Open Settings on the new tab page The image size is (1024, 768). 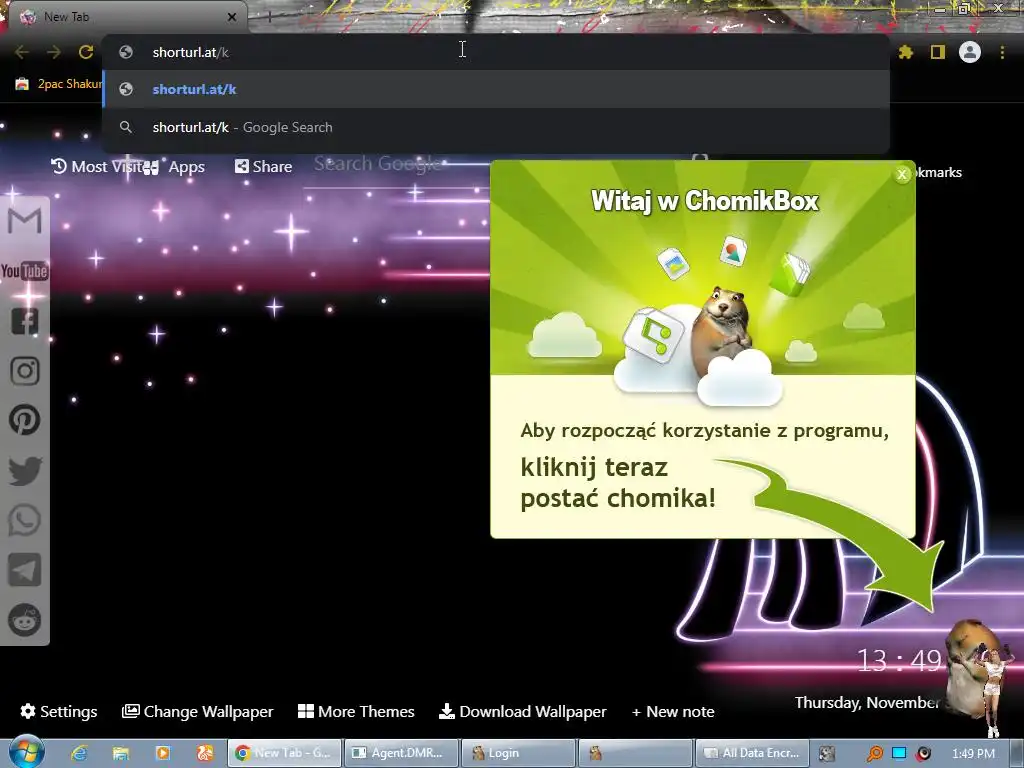point(59,711)
